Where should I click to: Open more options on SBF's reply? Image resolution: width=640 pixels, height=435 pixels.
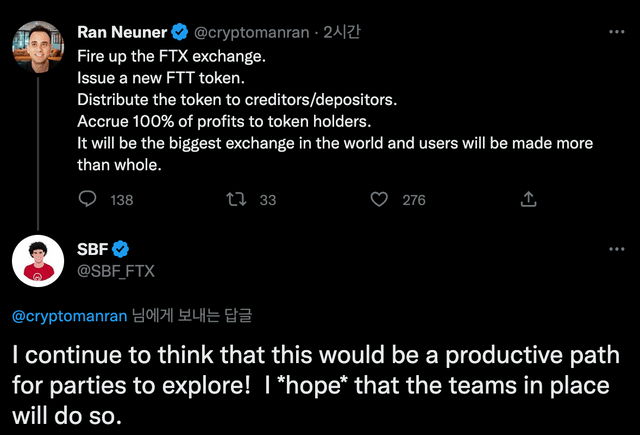(617, 249)
